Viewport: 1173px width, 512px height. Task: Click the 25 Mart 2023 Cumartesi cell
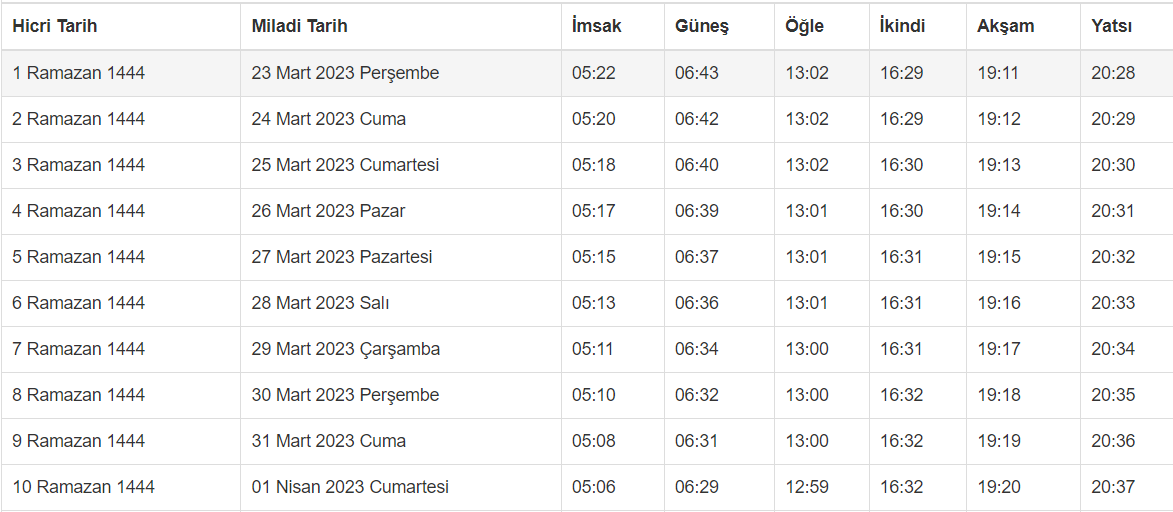tap(345, 165)
